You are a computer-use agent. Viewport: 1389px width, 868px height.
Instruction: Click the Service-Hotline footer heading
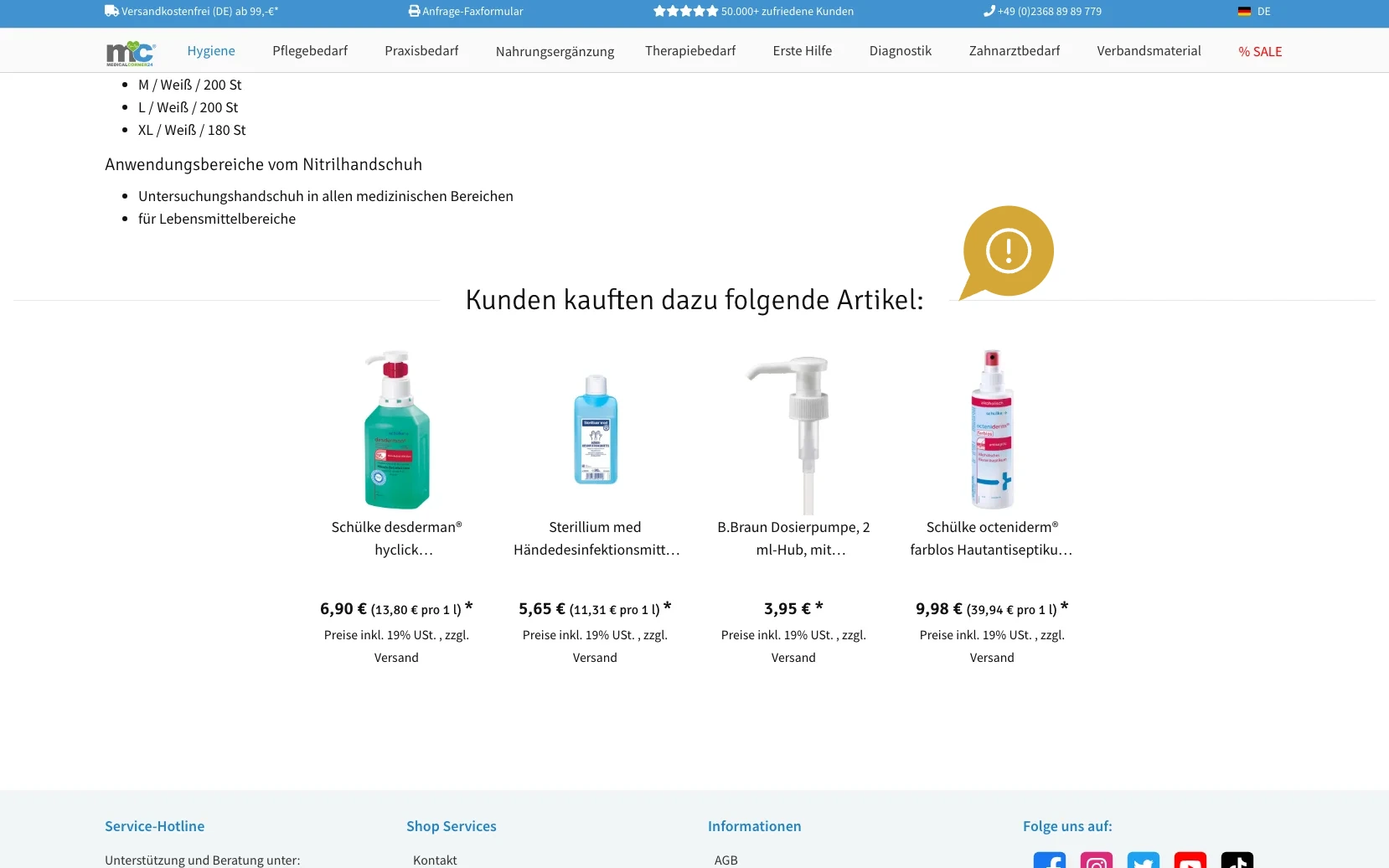(154, 826)
